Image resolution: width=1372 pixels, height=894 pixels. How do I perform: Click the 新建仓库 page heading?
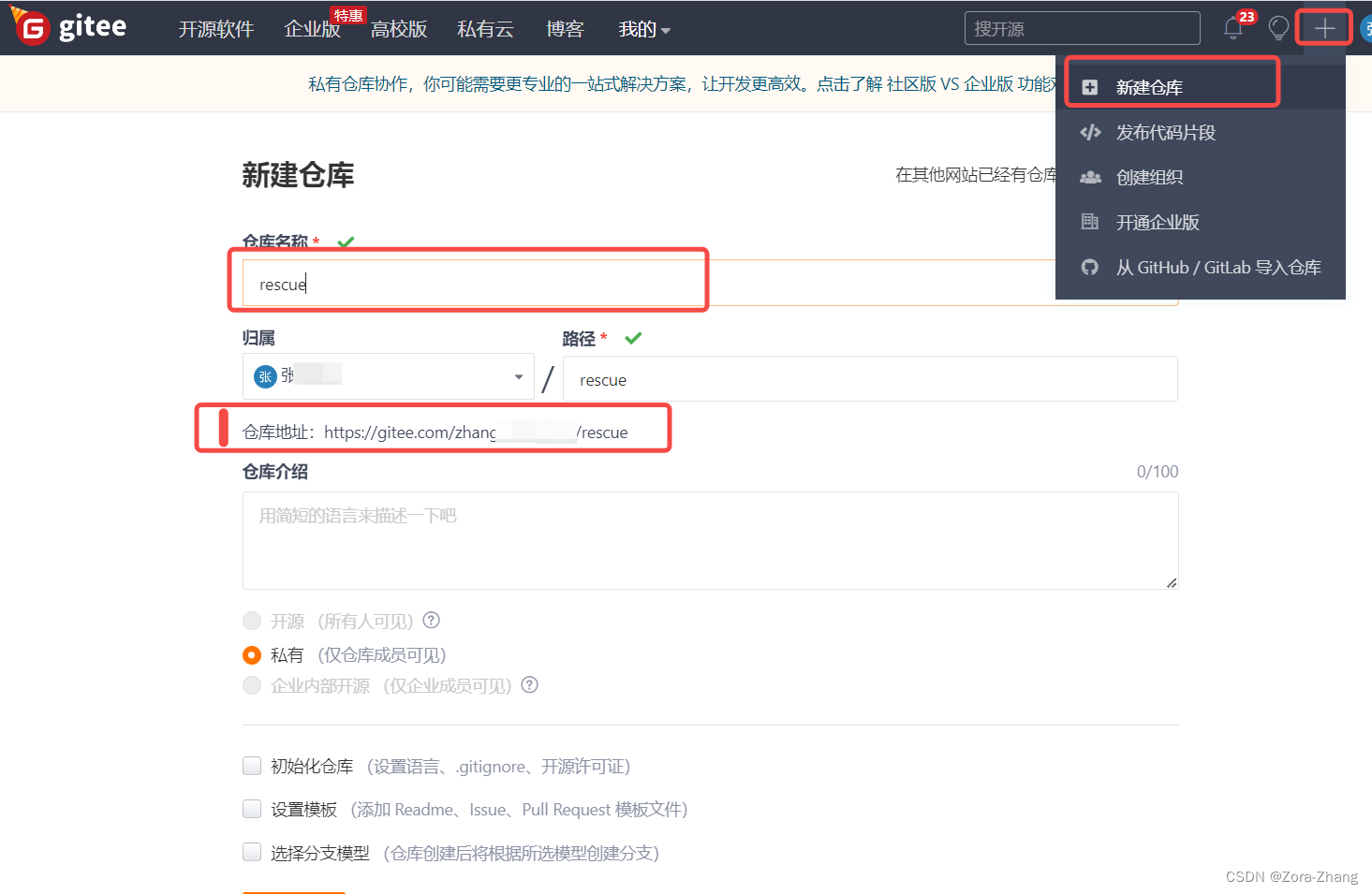(298, 175)
